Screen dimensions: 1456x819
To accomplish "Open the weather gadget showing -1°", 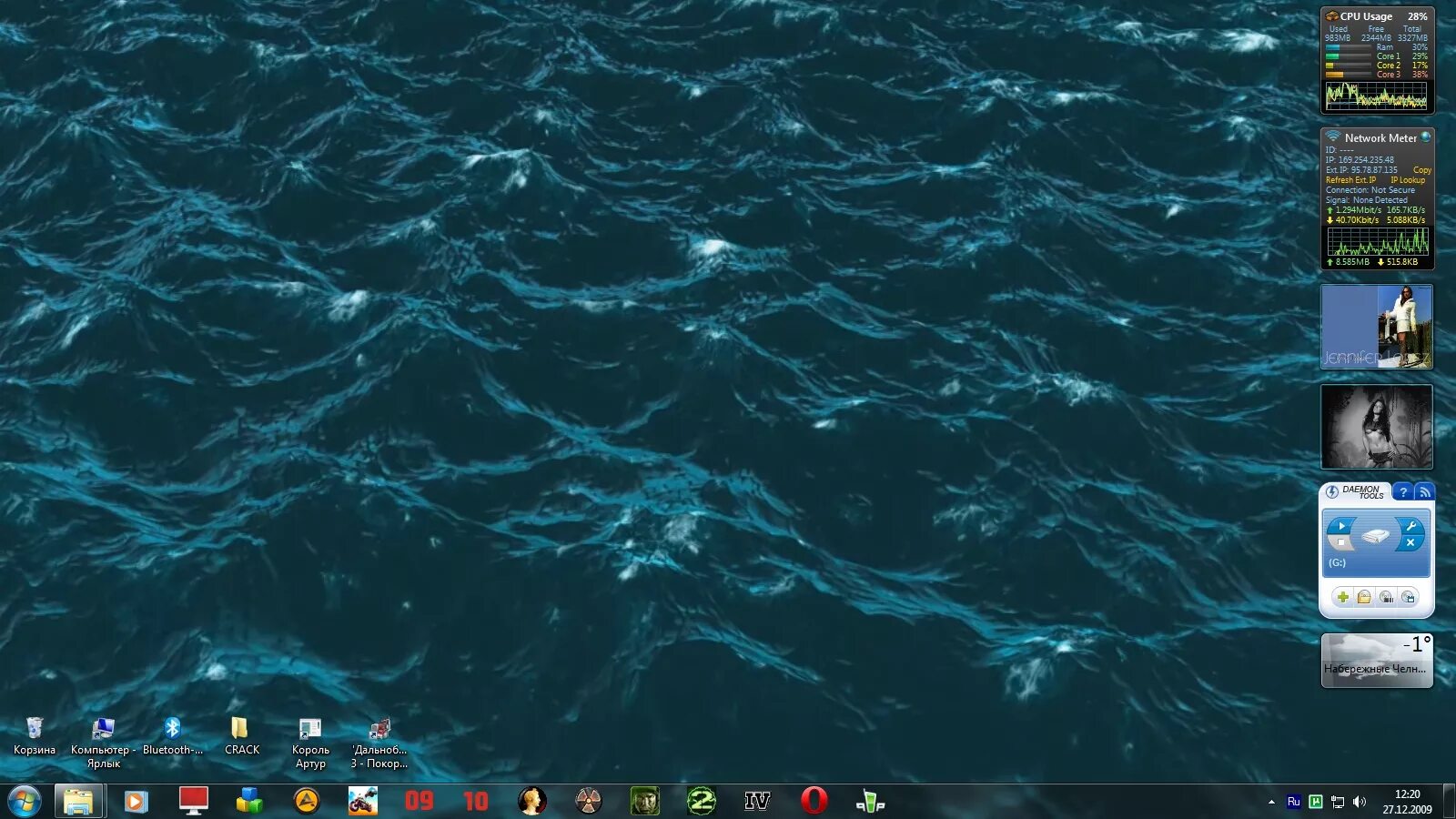I will click(x=1377, y=661).
